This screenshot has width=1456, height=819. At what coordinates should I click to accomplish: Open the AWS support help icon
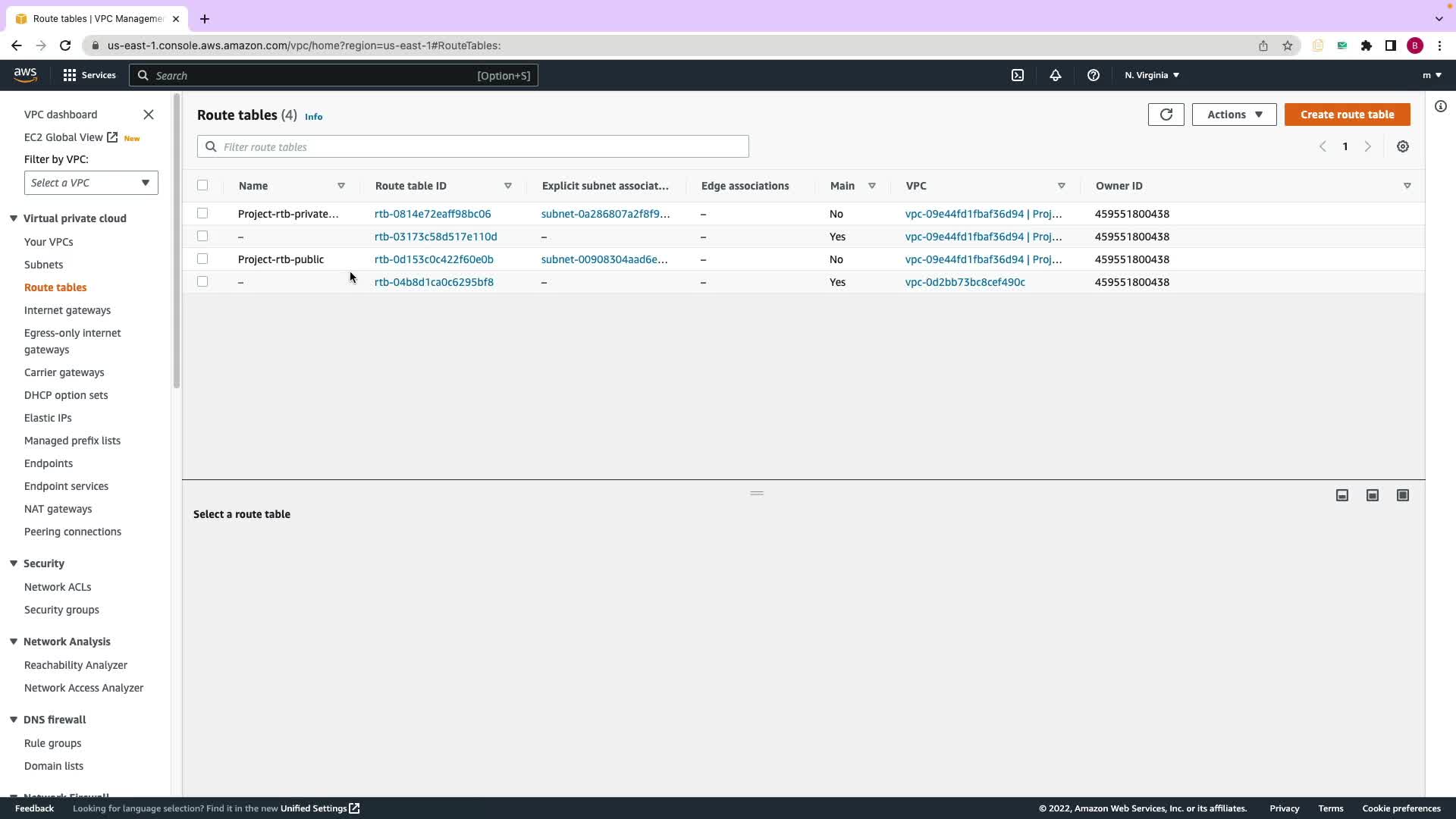[x=1093, y=75]
